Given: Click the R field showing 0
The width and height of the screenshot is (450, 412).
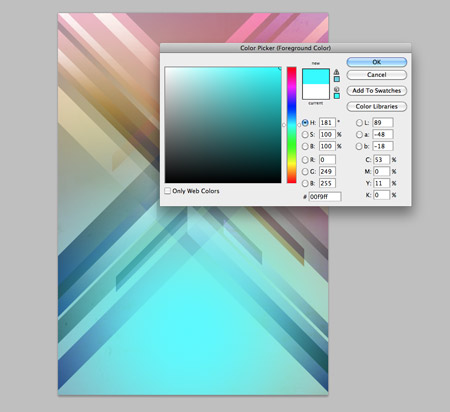Looking at the screenshot, I should pos(327,160).
